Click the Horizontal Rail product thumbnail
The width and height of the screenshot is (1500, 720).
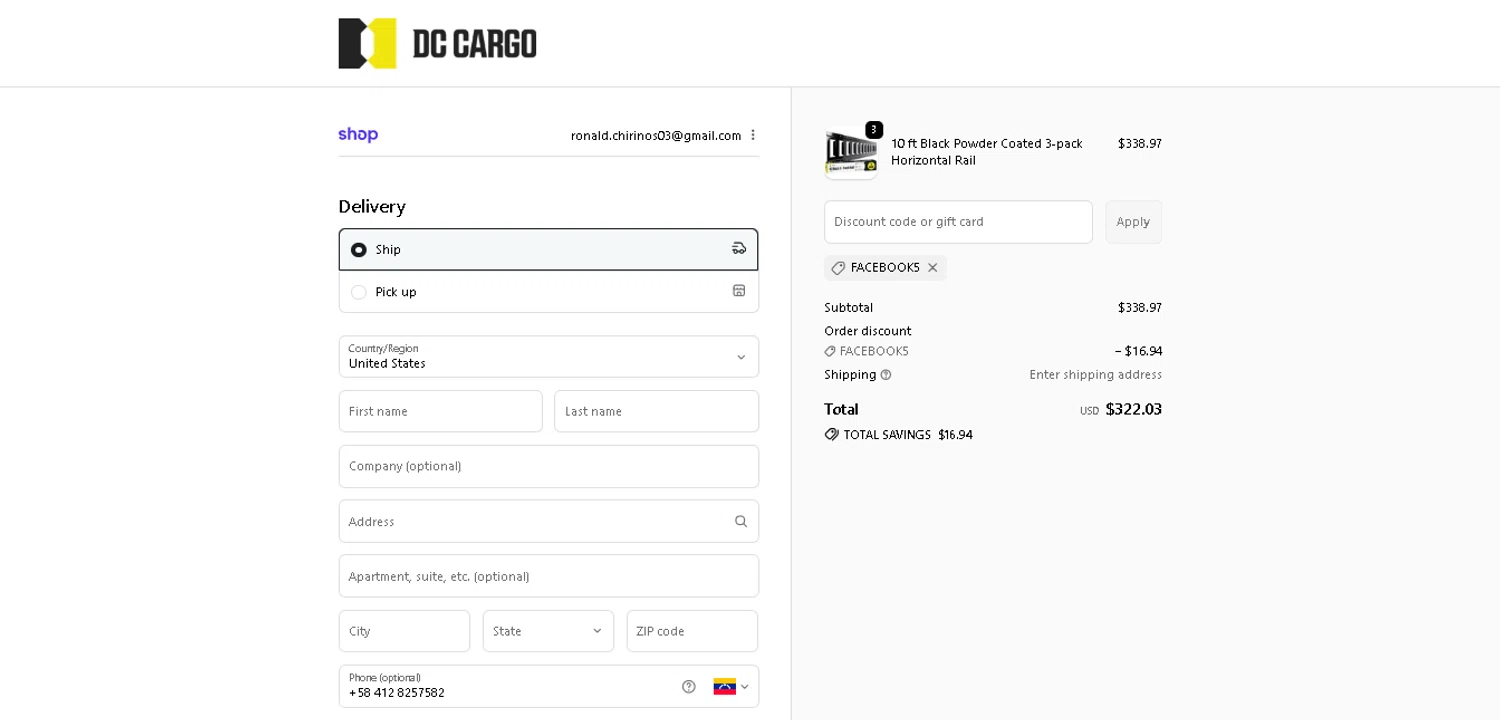coord(851,154)
